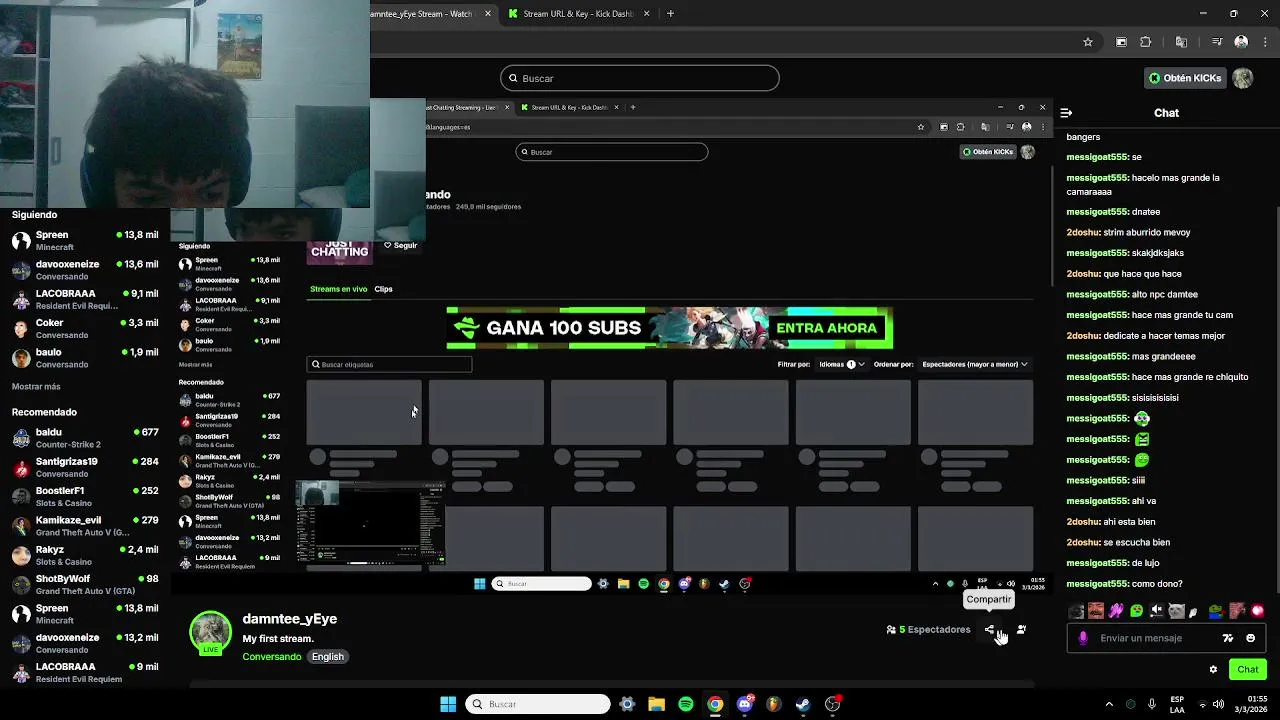Expand the system tray hidden icons chevron
The width and height of the screenshot is (1280, 720).
(1108, 704)
